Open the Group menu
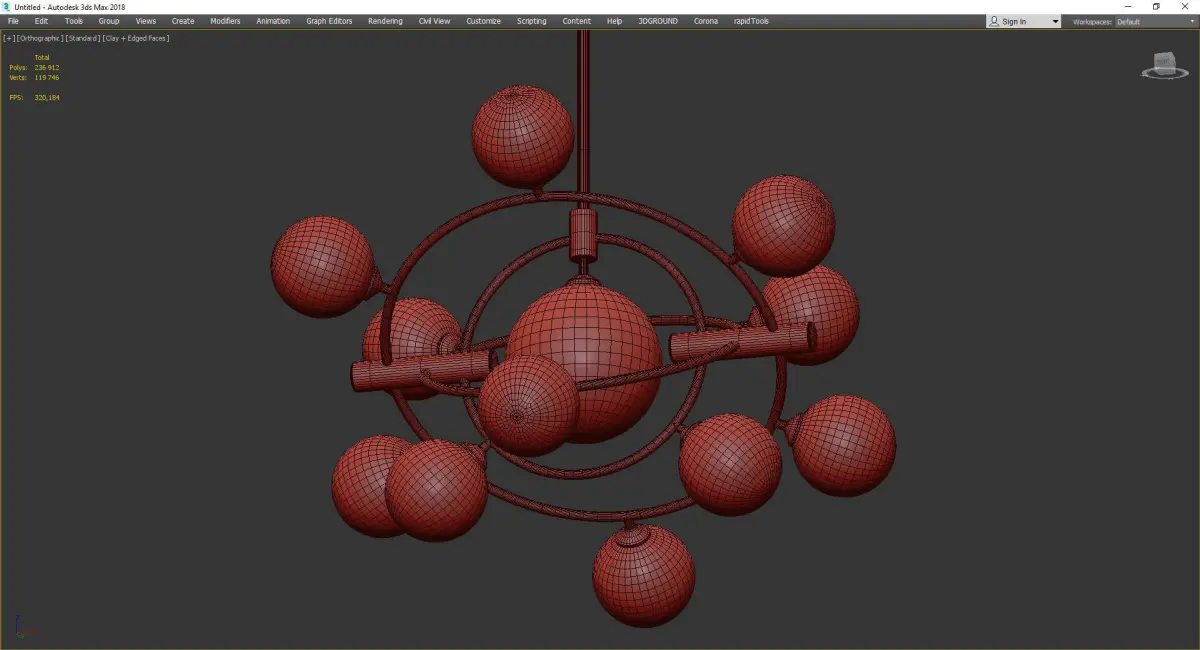The image size is (1200, 650). click(108, 21)
